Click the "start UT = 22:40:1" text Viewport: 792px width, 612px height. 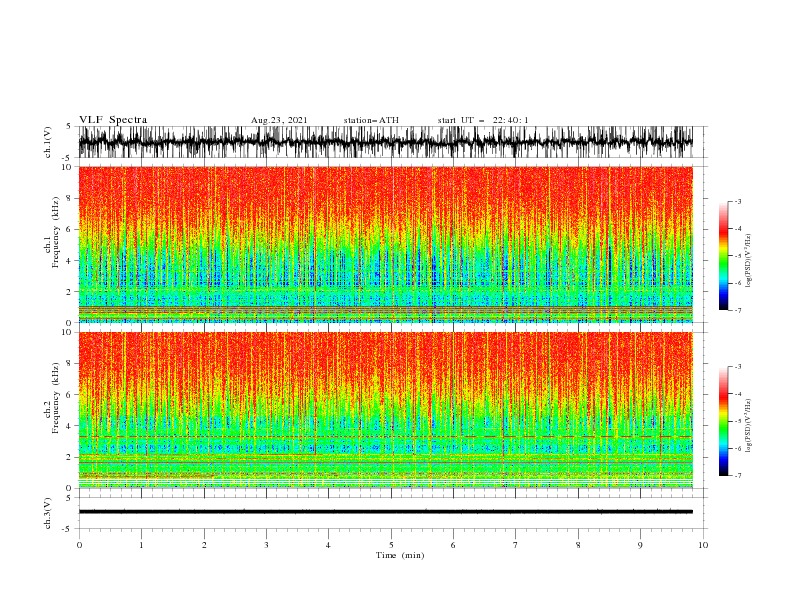click(483, 120)
